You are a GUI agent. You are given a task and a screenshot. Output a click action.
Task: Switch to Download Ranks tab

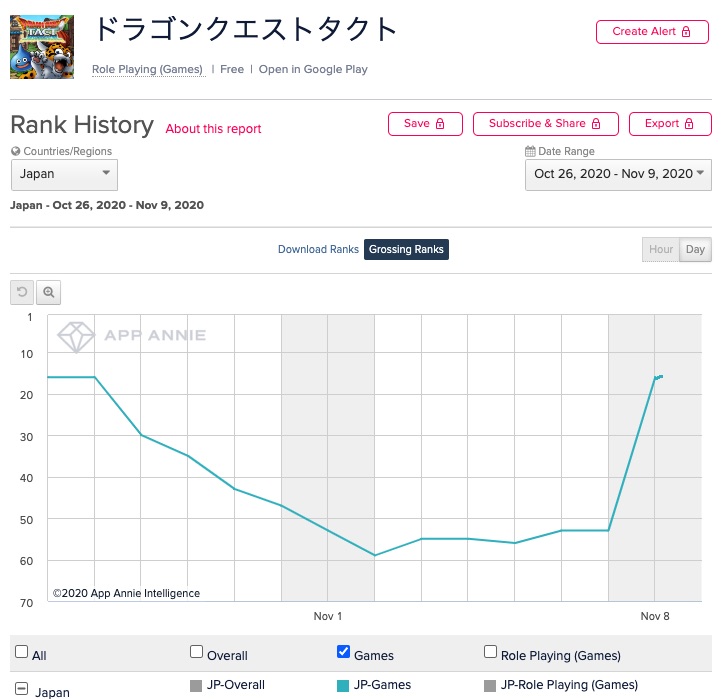tap(318, 249)
